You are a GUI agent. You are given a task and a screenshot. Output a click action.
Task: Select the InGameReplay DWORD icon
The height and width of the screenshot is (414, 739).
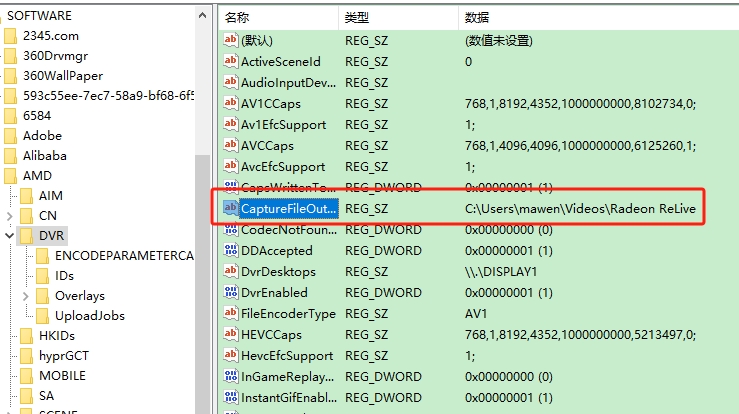230,376
